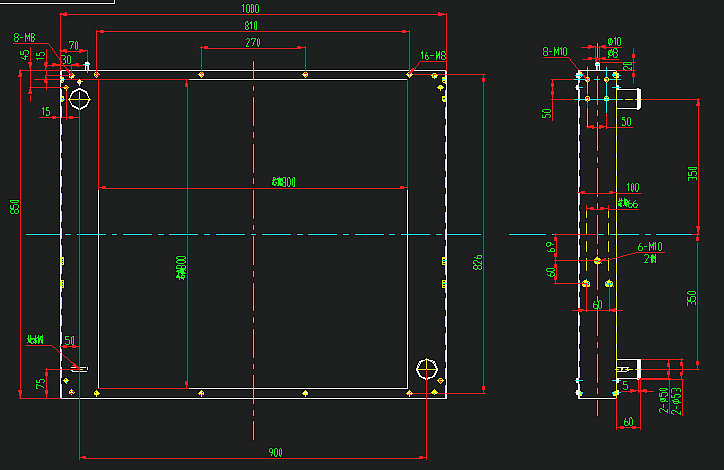Select the 270 dimension text

click(252, 42)
